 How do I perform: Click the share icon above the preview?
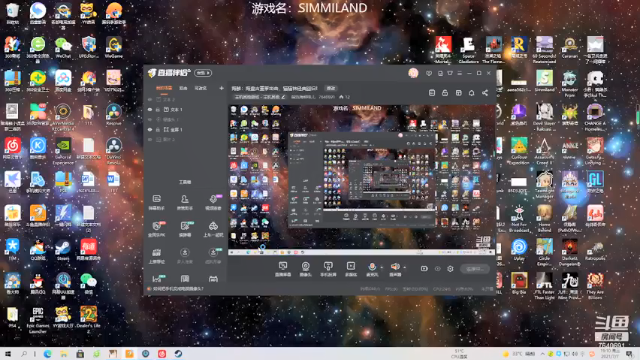(484, 93)
